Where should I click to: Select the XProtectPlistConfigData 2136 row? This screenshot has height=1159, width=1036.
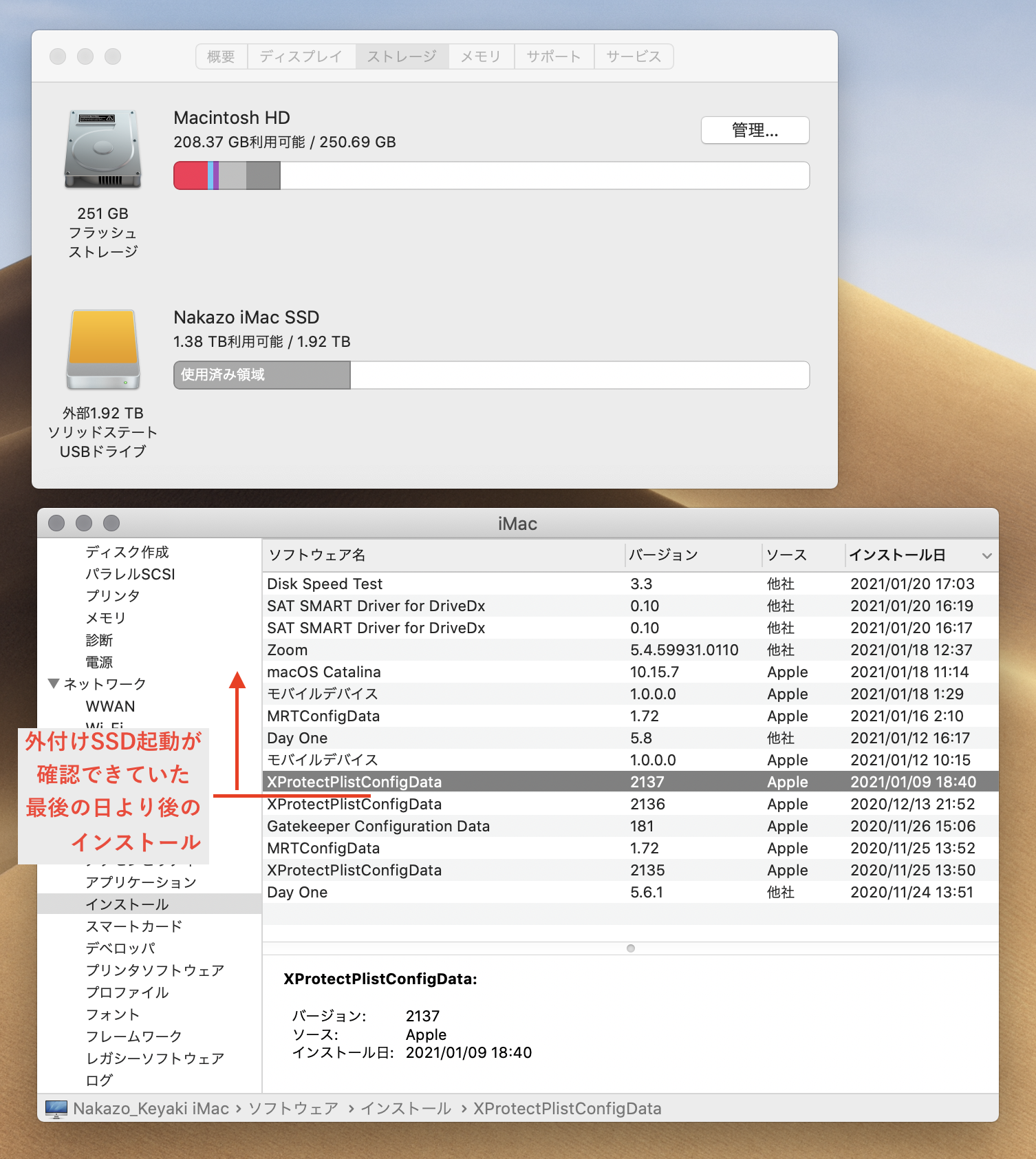(630, 804)
